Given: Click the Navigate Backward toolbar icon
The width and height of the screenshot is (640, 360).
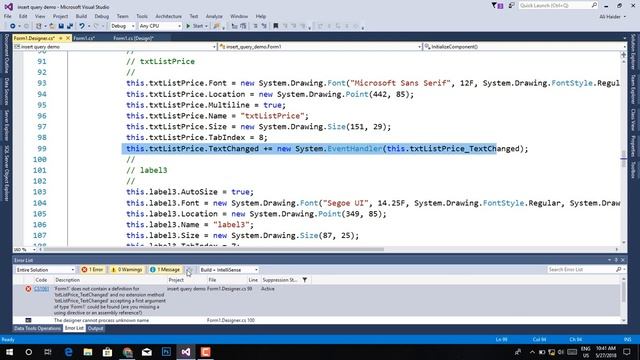Looking at the screenshot, I should click(x=12, y=26).
